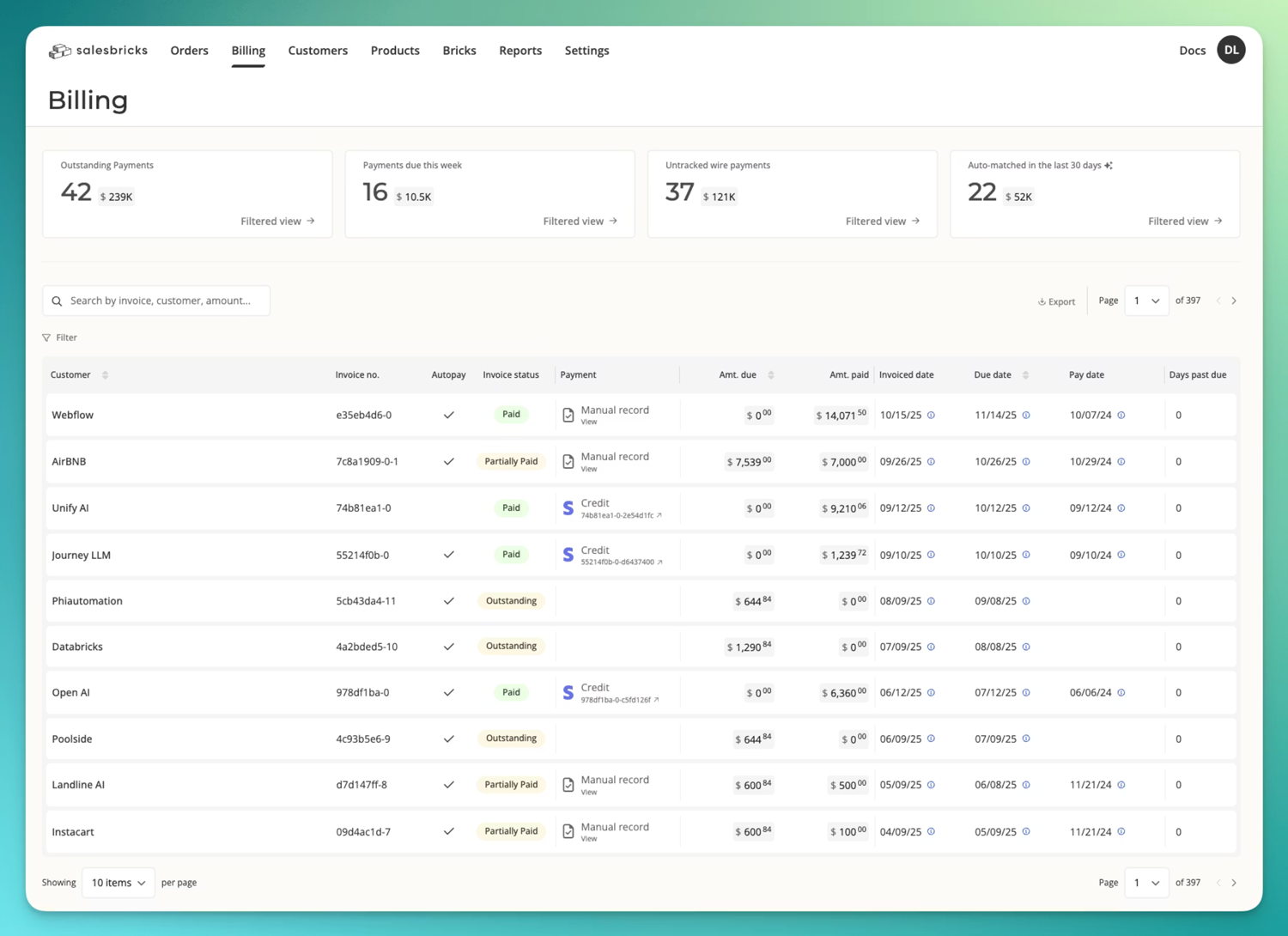Open the Export download icon
Viewport: 1288px width, 936px height.
pos(1042,301)
